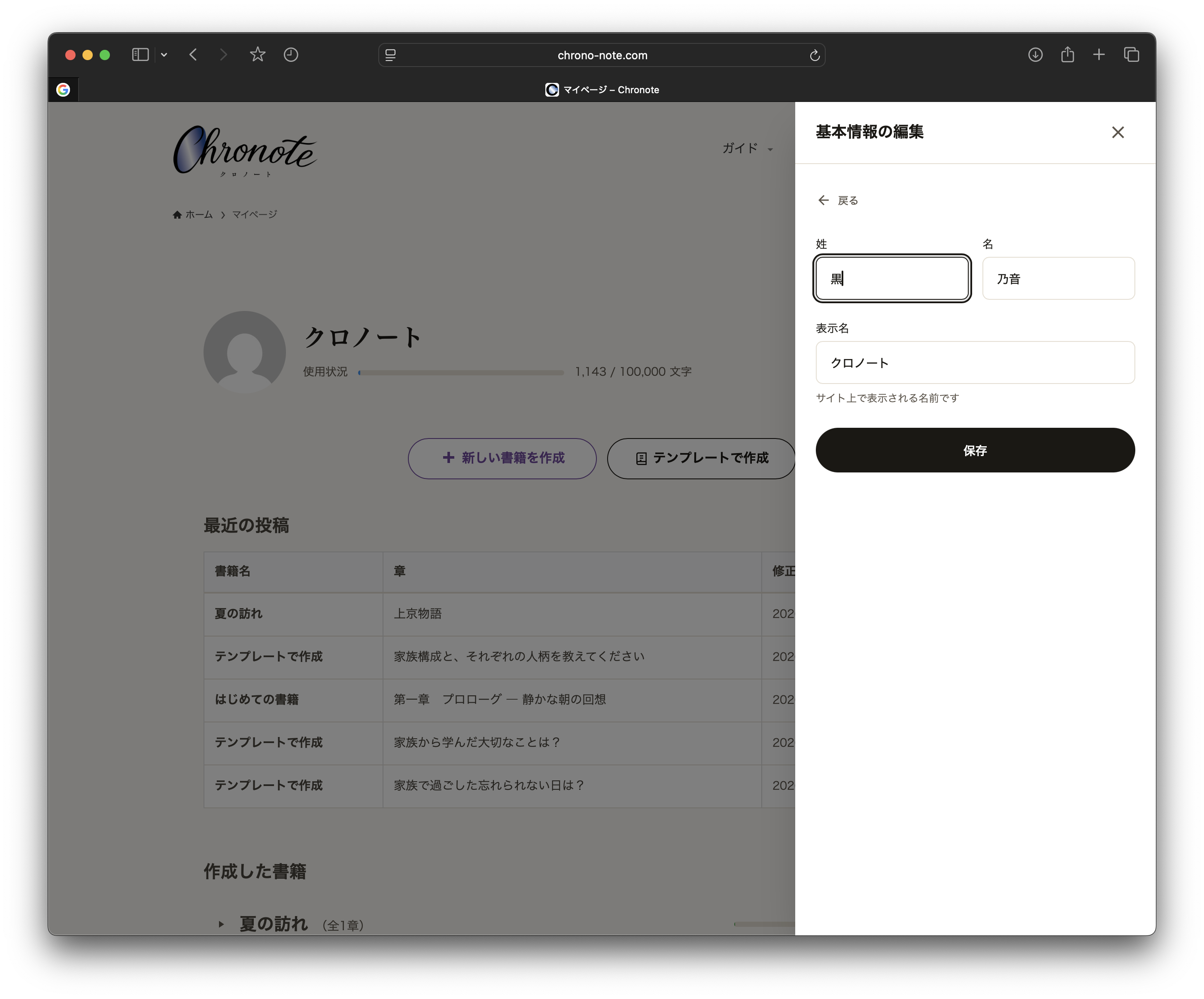Open the sidebar options dropdown chevron

[x=164, y=55]
